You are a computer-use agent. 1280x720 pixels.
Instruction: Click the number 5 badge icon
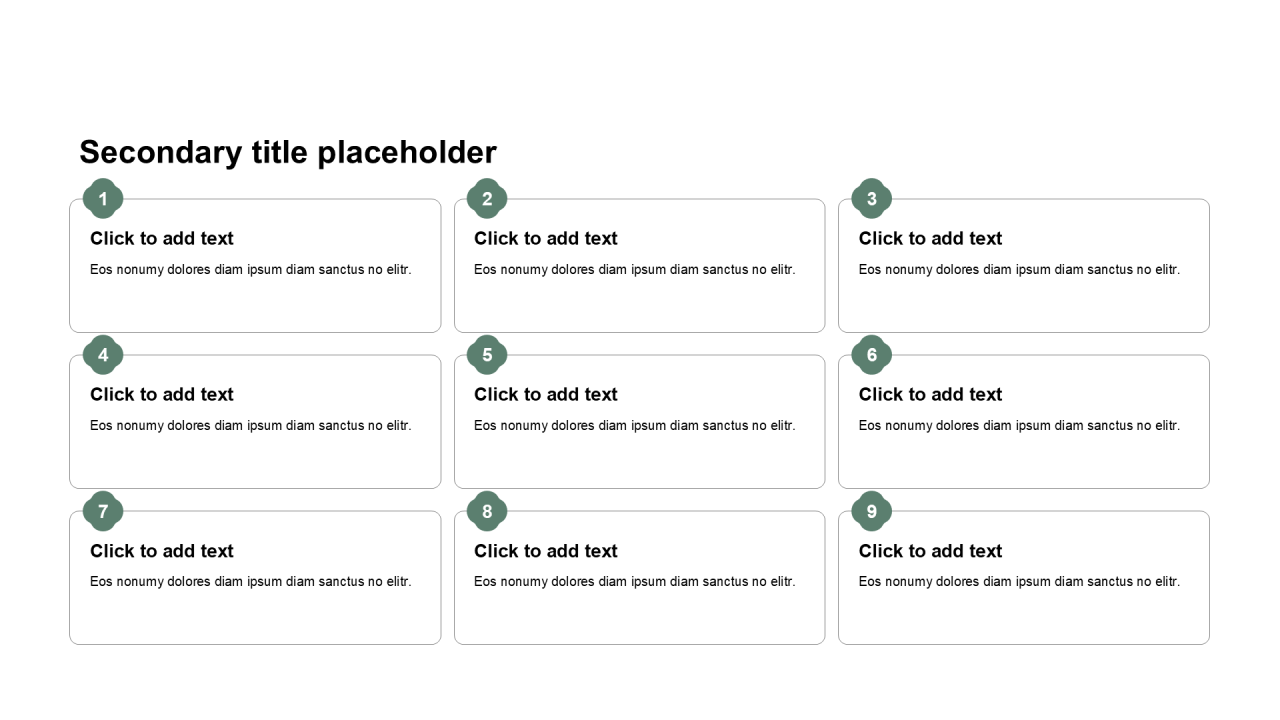(487, 355)
